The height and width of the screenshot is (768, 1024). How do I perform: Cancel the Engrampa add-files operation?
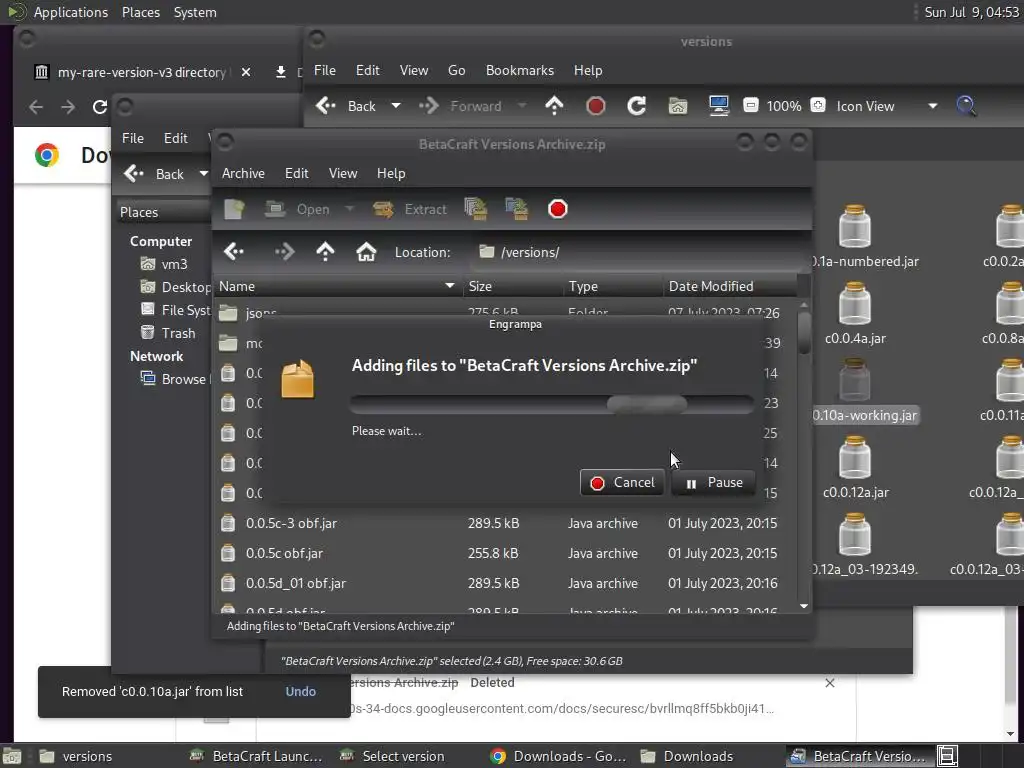click(x=622, y=483)
